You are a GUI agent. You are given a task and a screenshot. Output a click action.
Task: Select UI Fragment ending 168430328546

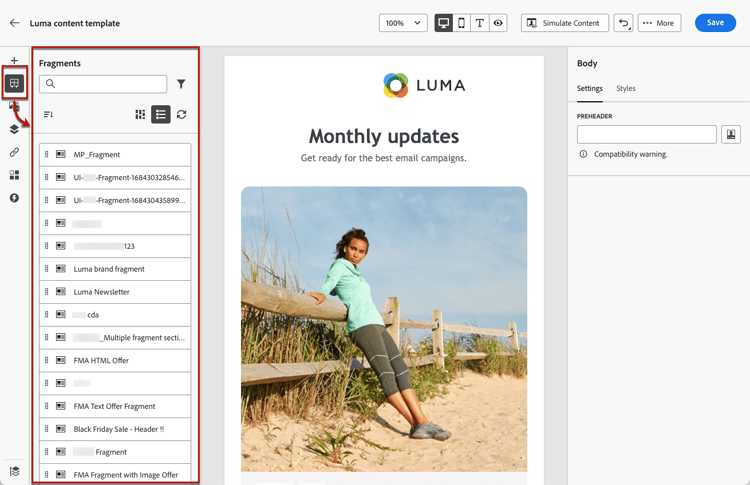(115, 177)
